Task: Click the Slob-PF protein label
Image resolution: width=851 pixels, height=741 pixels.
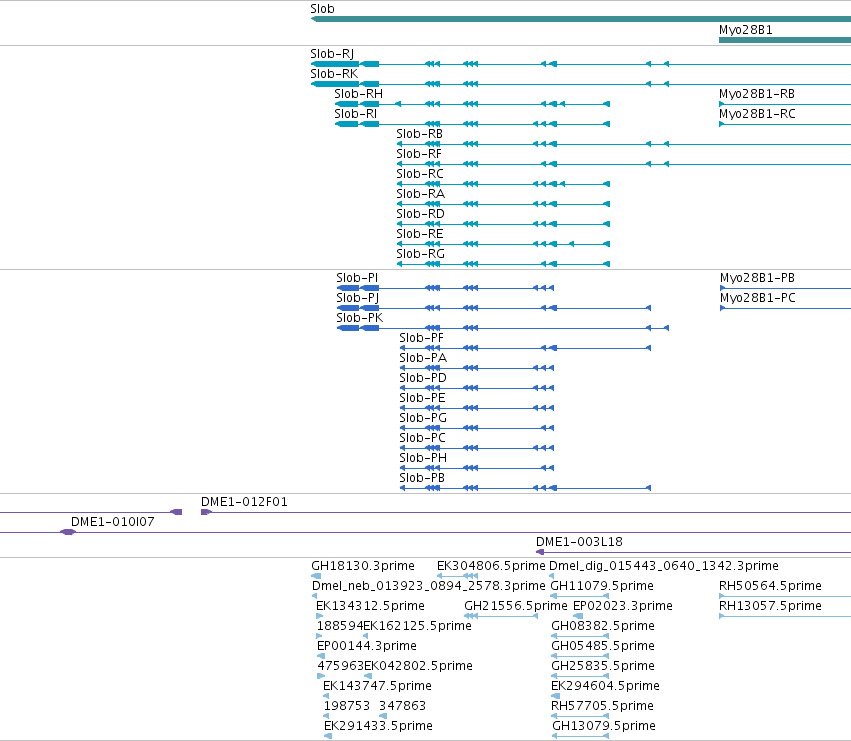Action: pos(421,338)
